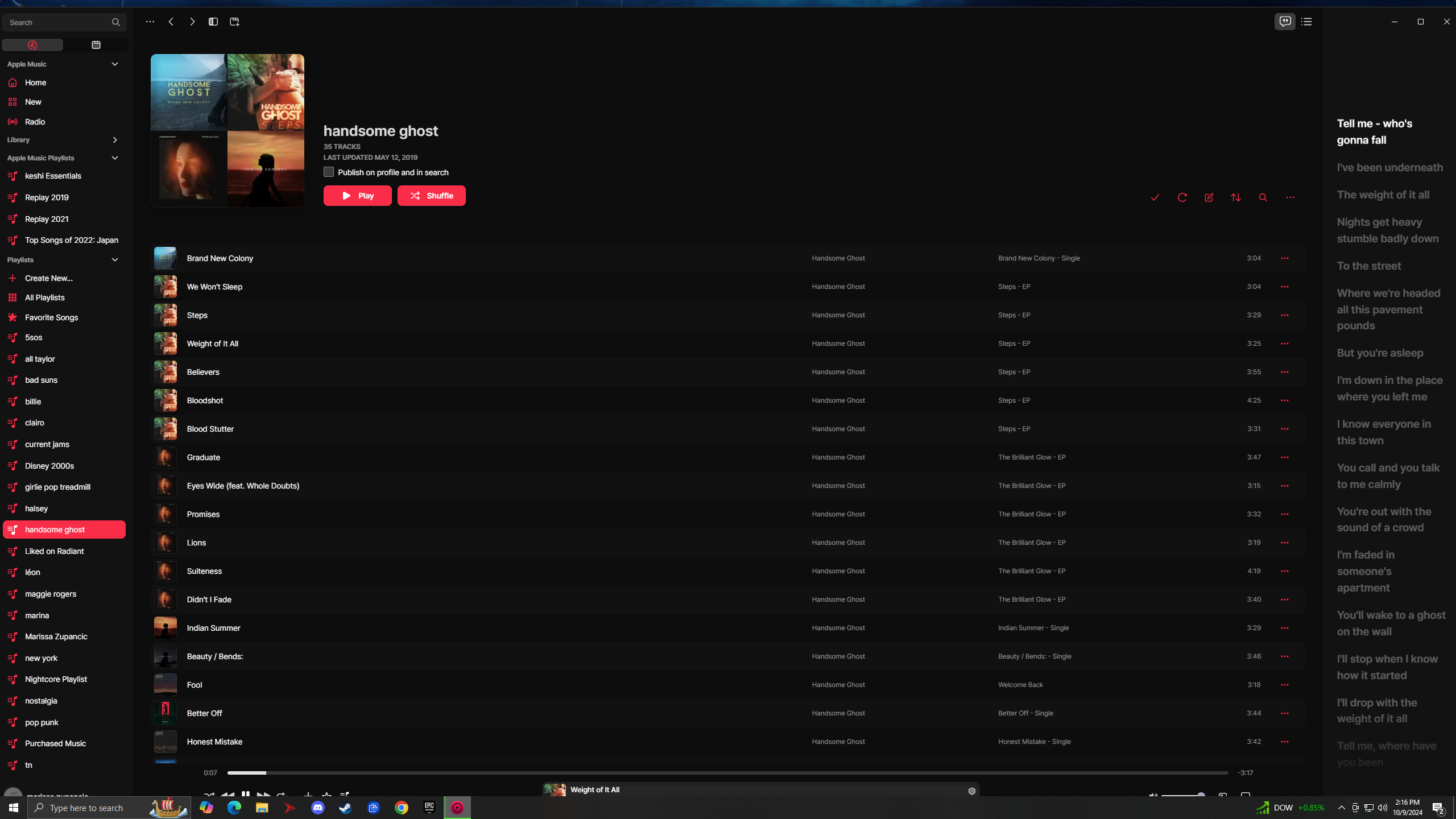The image size is (1456, 819).
Task: Click the search icon in playlist toolbar
Action: pos(1263,197)
